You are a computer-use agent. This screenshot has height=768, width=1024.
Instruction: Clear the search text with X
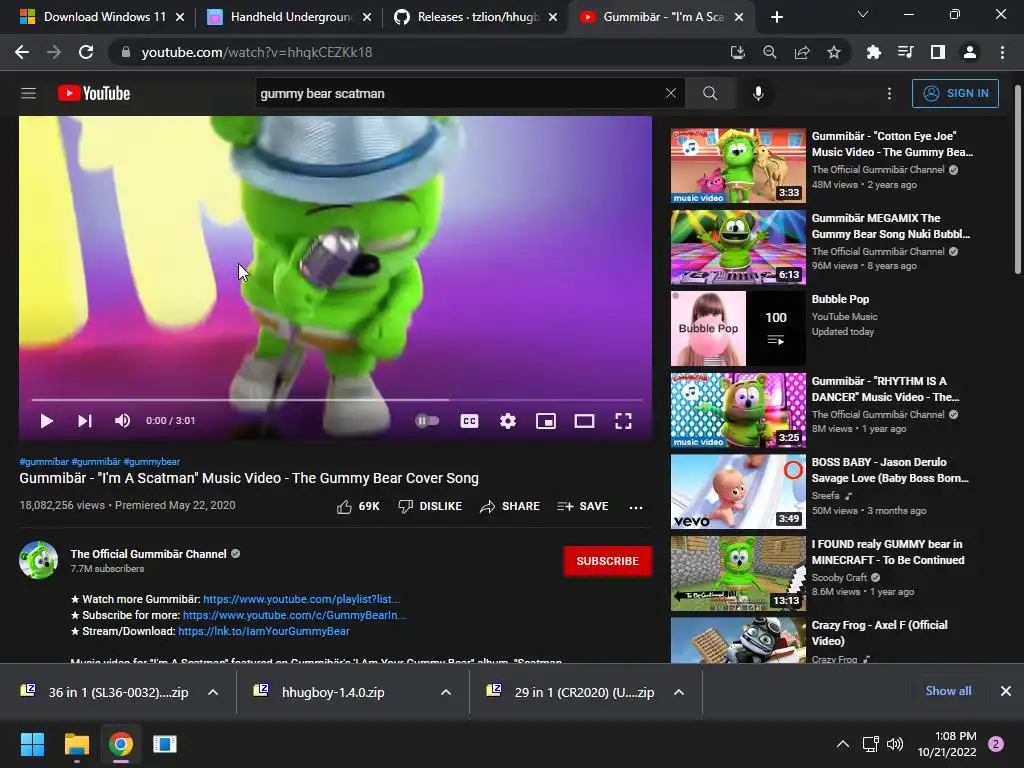671,93
